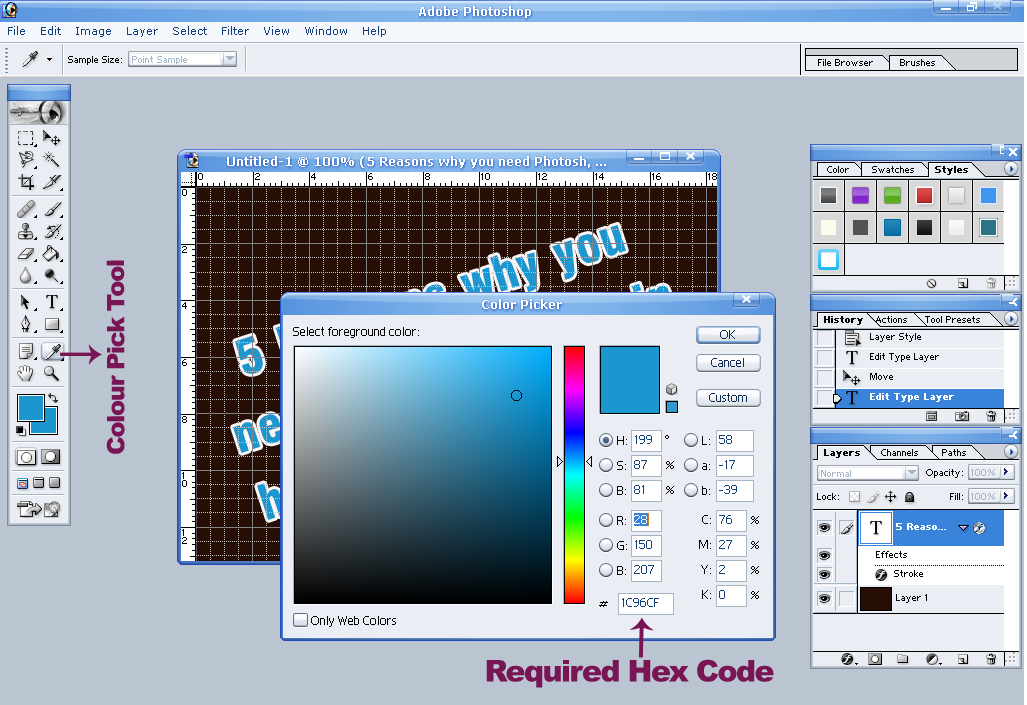The width and height of the screenshot is (1027, 705).
Task: Select the Notes tool
Action: (26, 352)
